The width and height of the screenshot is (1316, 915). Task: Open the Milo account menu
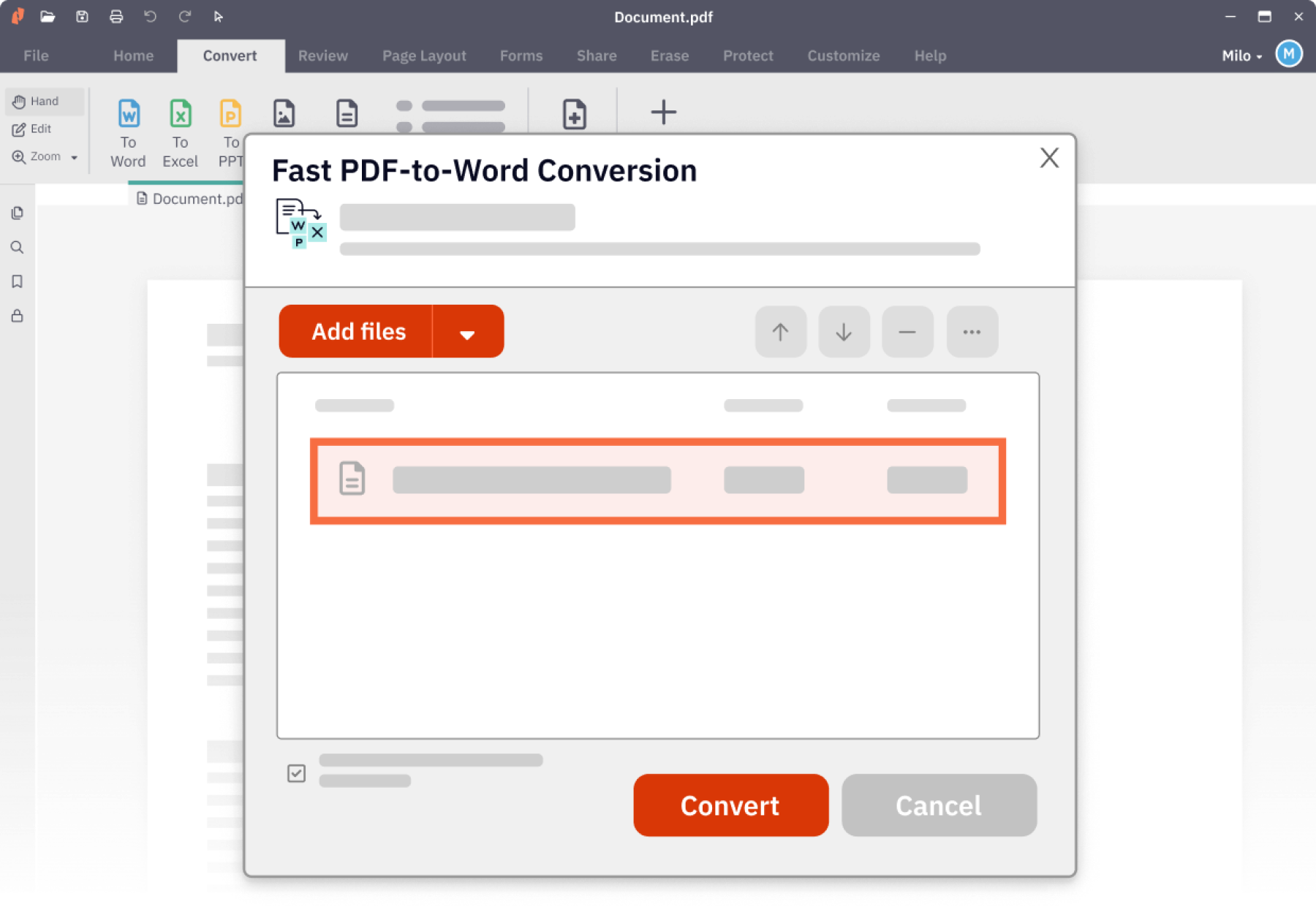[x=1241, y=55]
